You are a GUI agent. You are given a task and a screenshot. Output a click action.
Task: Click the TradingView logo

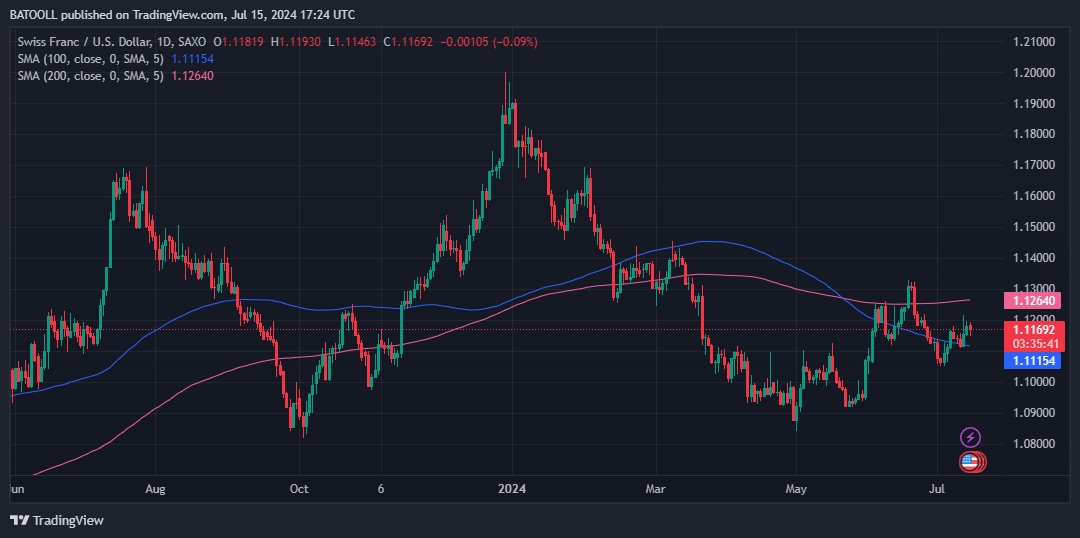point(56,520)
